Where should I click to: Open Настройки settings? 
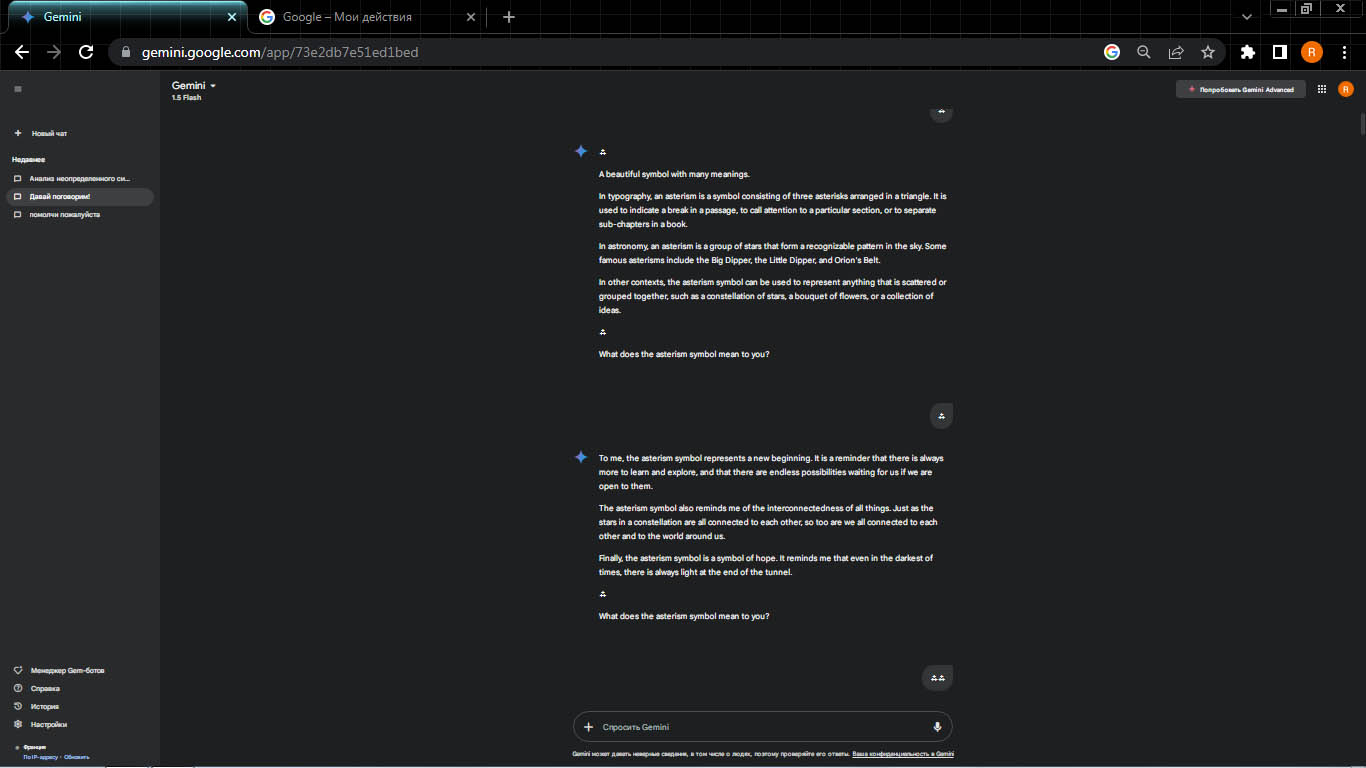point(40,724)
